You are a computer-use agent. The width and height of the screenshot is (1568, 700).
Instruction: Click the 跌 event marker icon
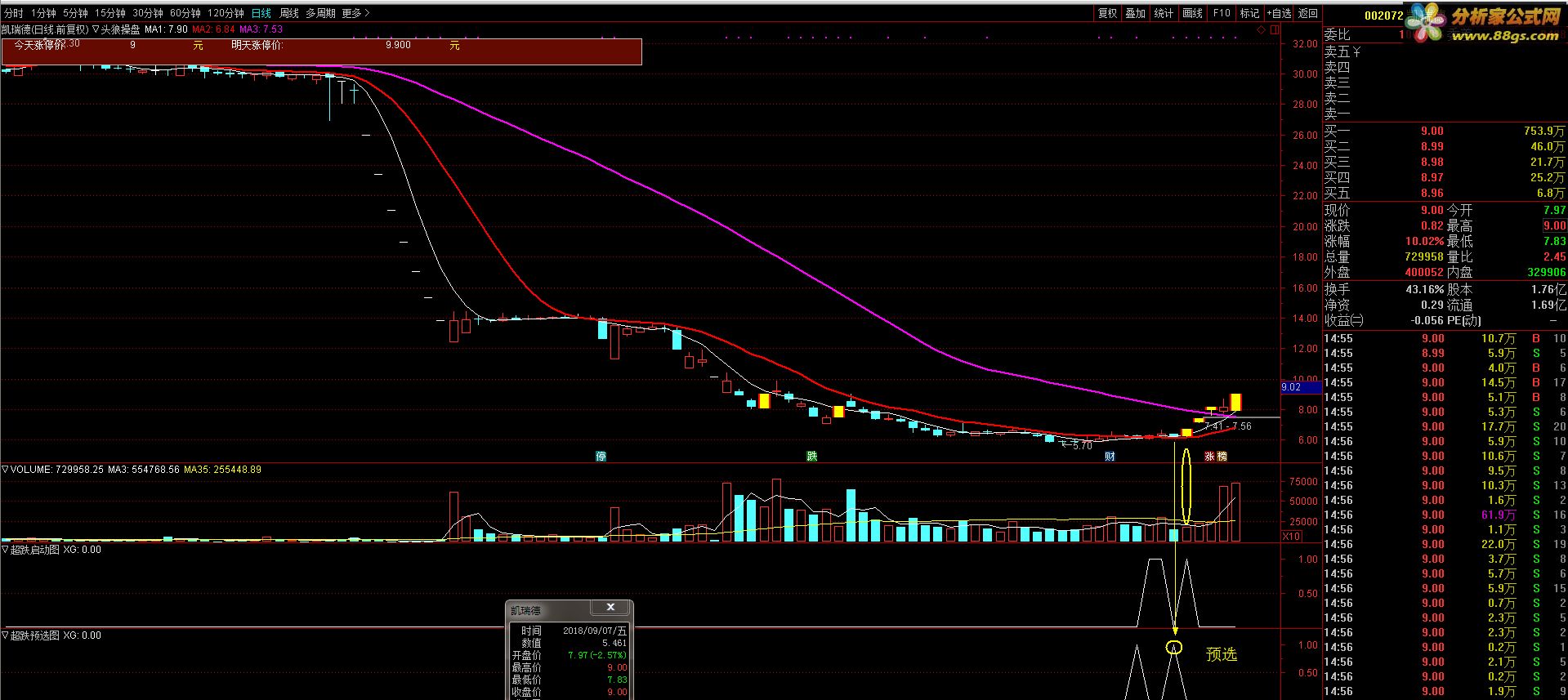click(812, 456)
